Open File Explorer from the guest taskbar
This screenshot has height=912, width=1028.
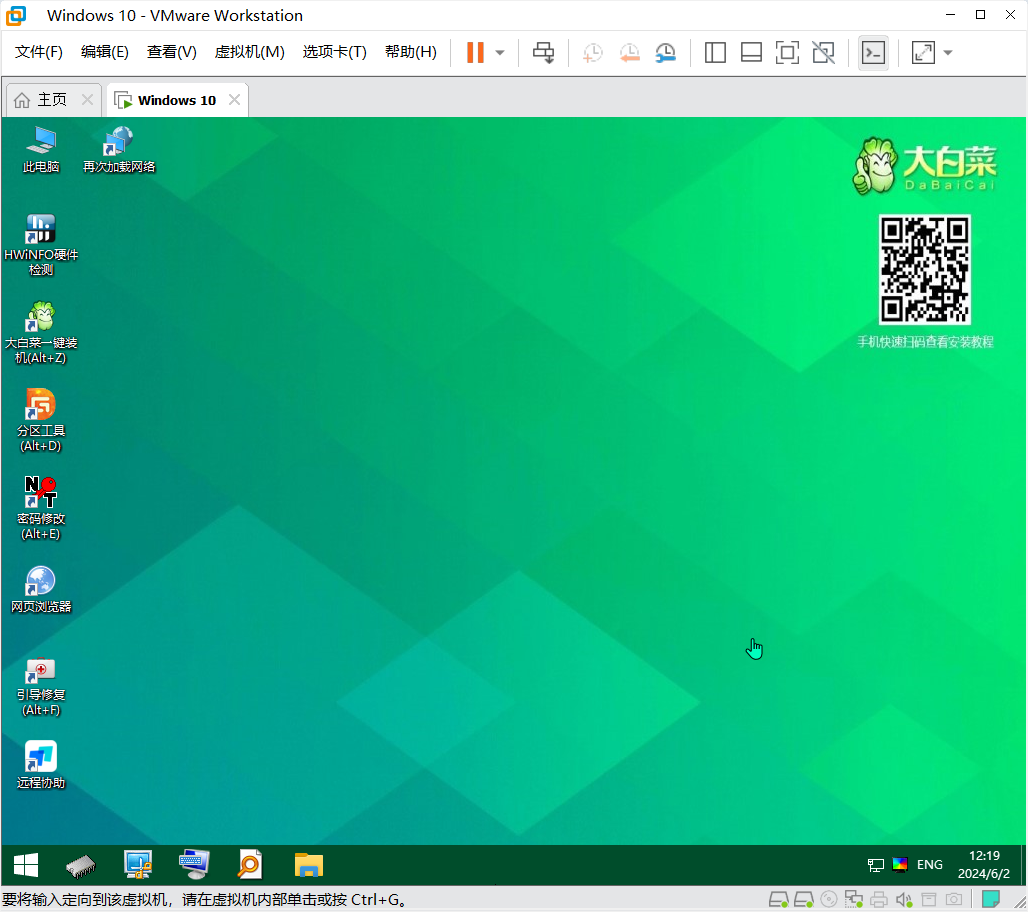pyautogui.click(x=309, y=865)
